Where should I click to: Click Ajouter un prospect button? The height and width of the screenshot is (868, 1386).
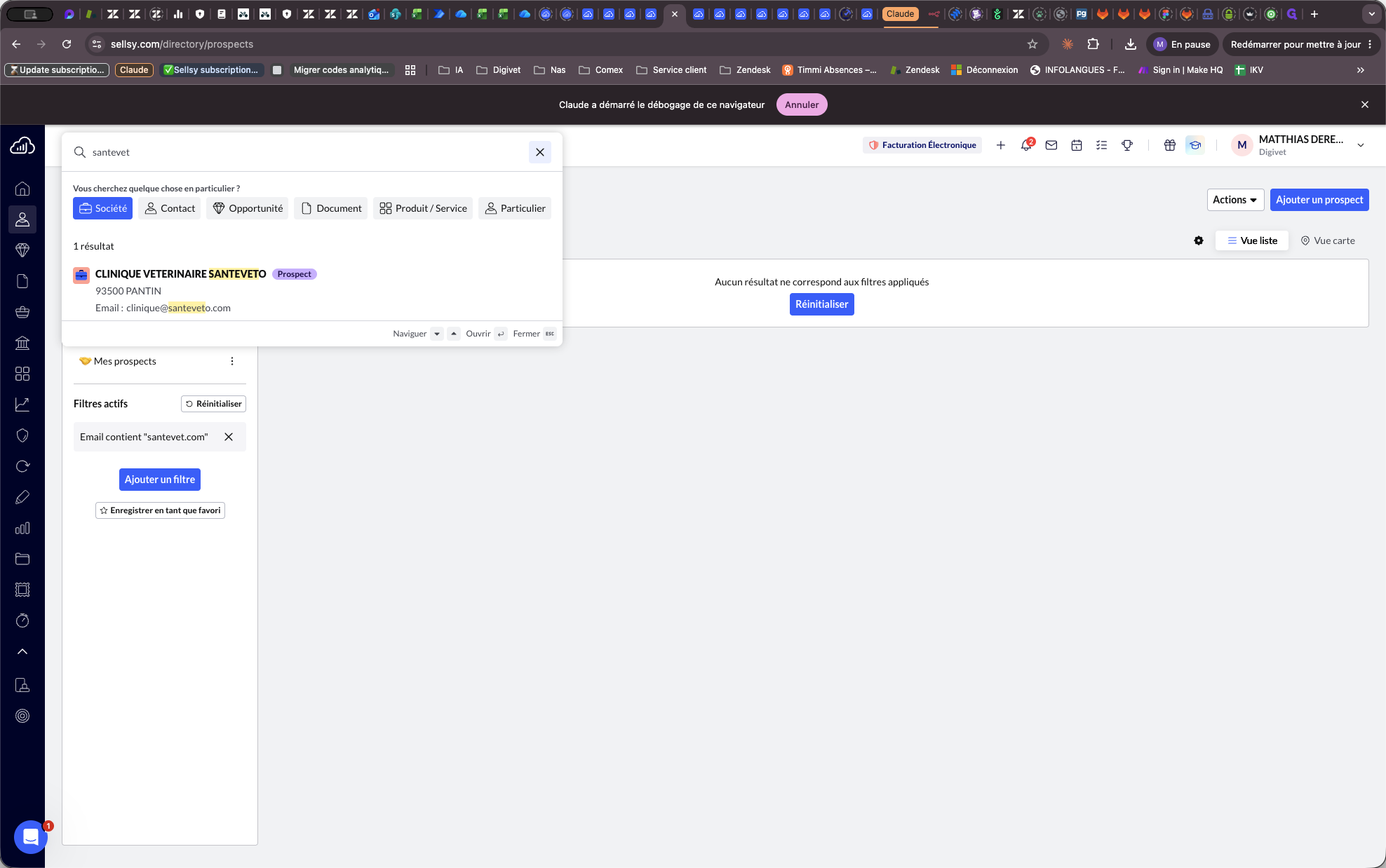tap(1319, 200)
